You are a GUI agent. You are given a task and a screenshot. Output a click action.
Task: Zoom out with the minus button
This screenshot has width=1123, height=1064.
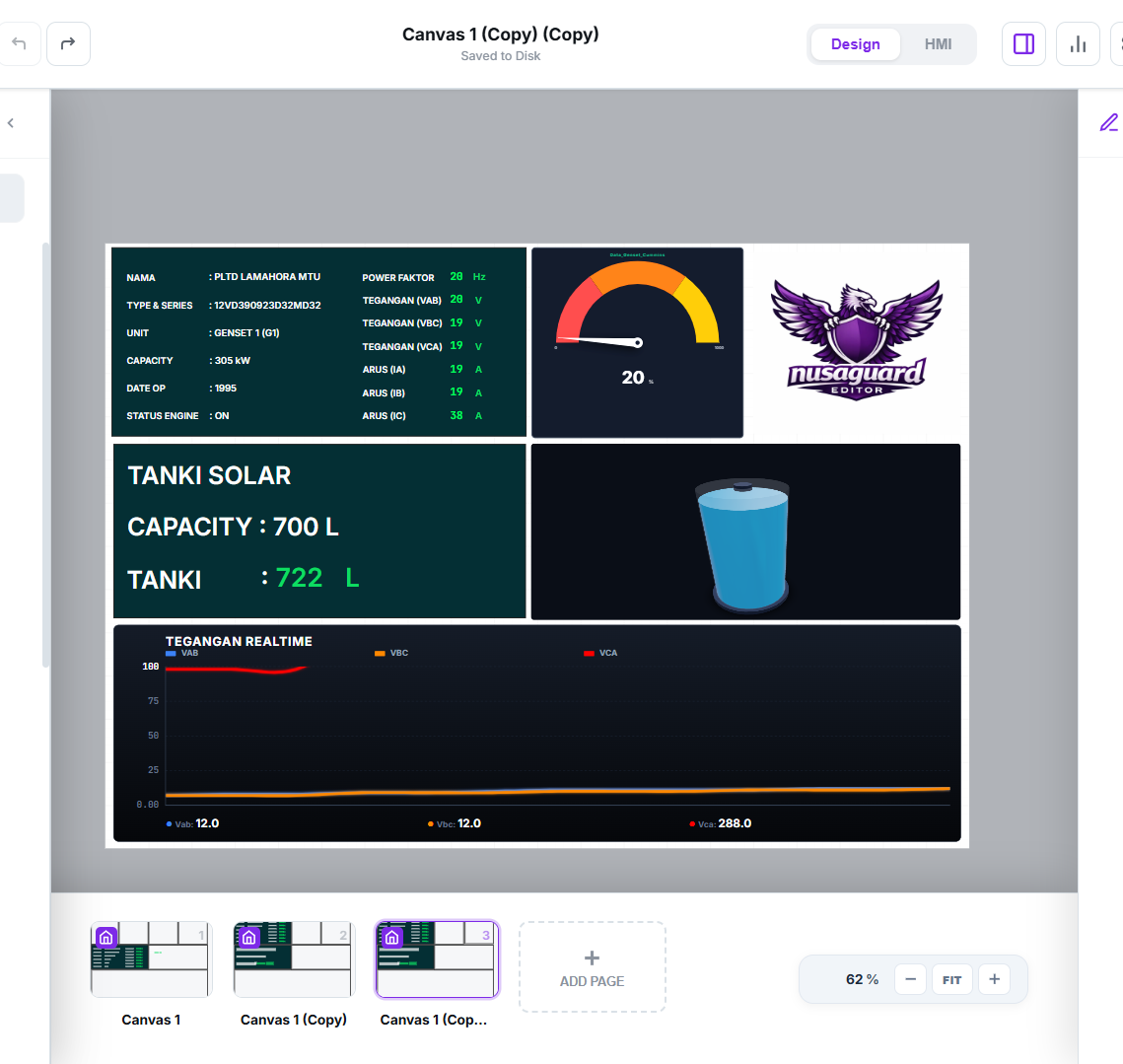point(910,979)
